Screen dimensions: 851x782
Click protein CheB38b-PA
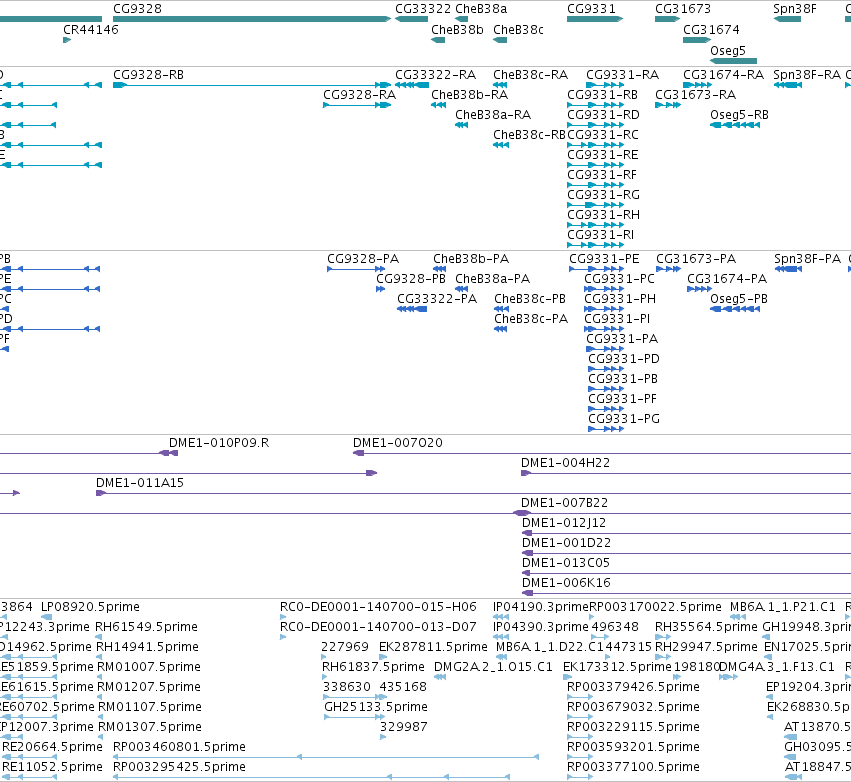click(x=440, y=269)
